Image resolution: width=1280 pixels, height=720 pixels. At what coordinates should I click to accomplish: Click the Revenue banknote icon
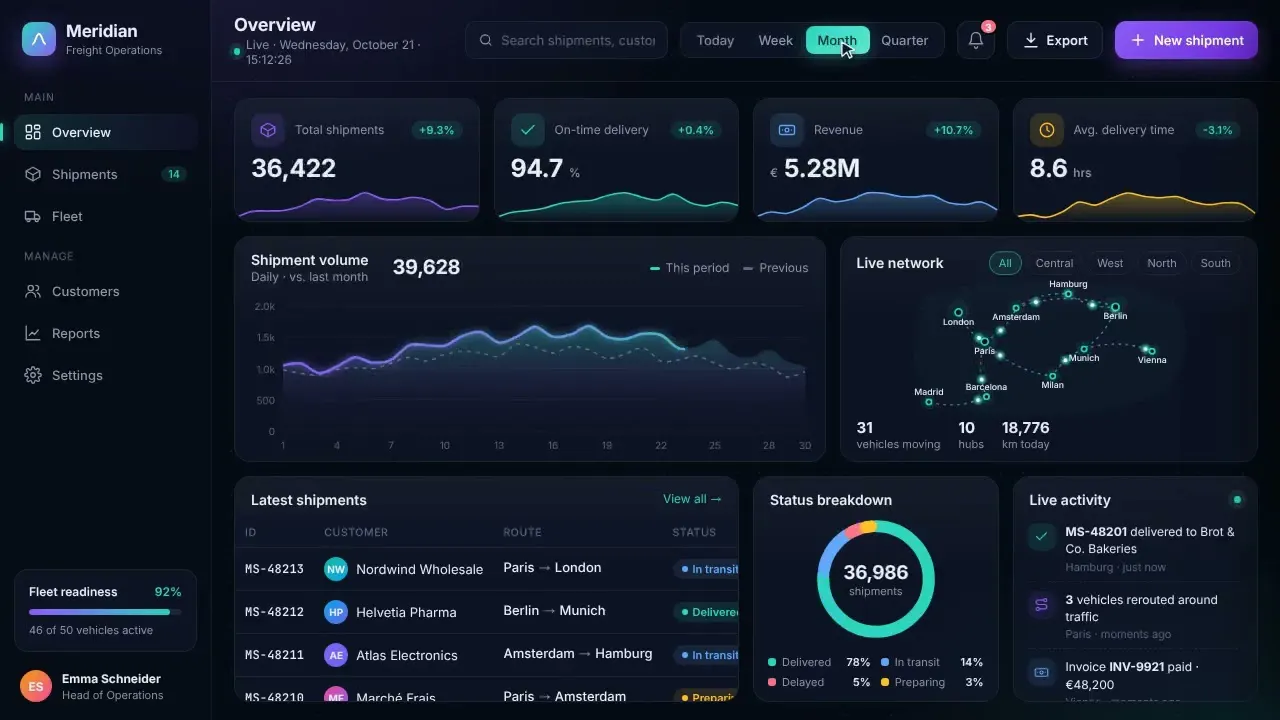787,130
